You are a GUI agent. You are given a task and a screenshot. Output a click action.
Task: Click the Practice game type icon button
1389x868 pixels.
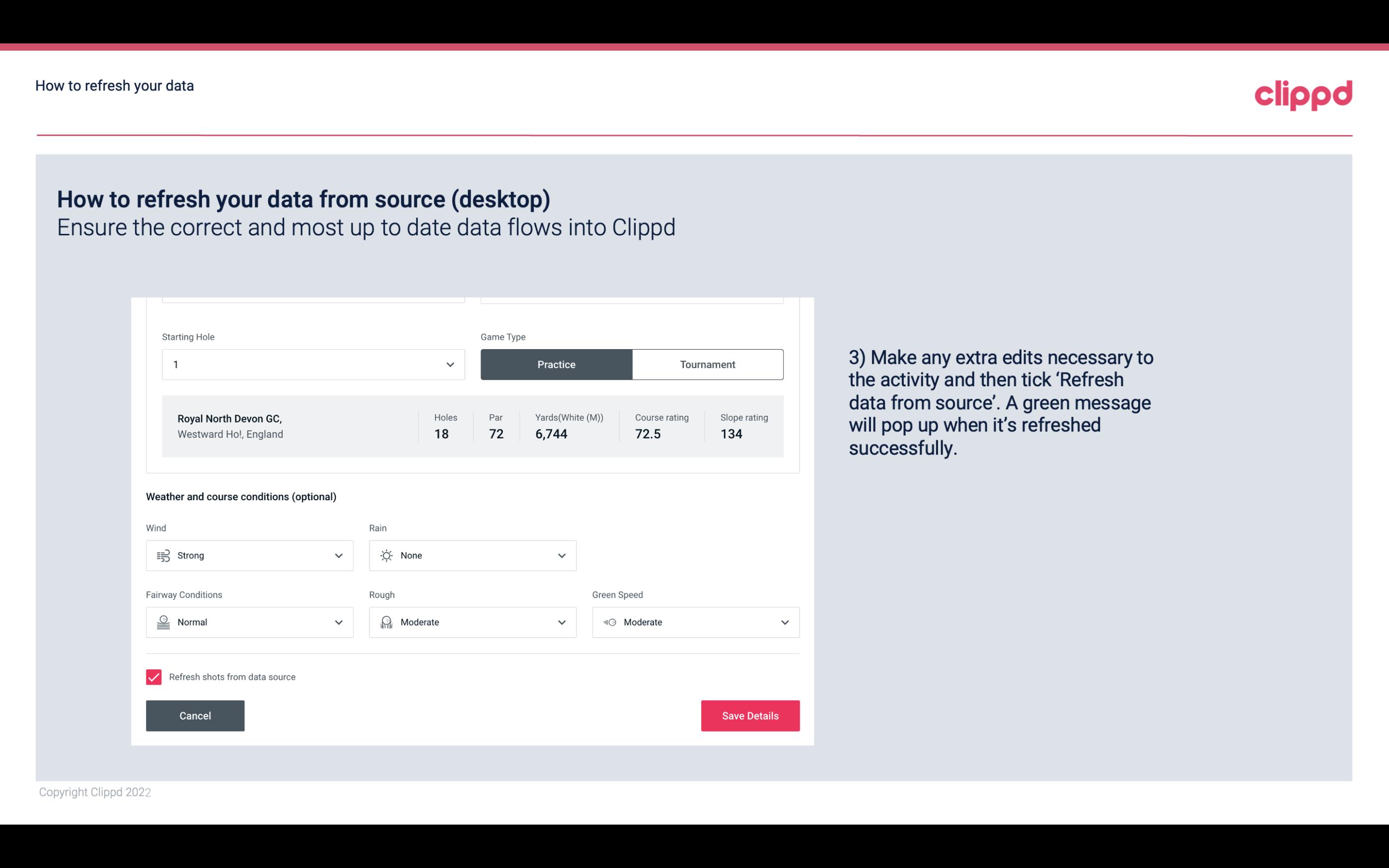click(556, 364)
